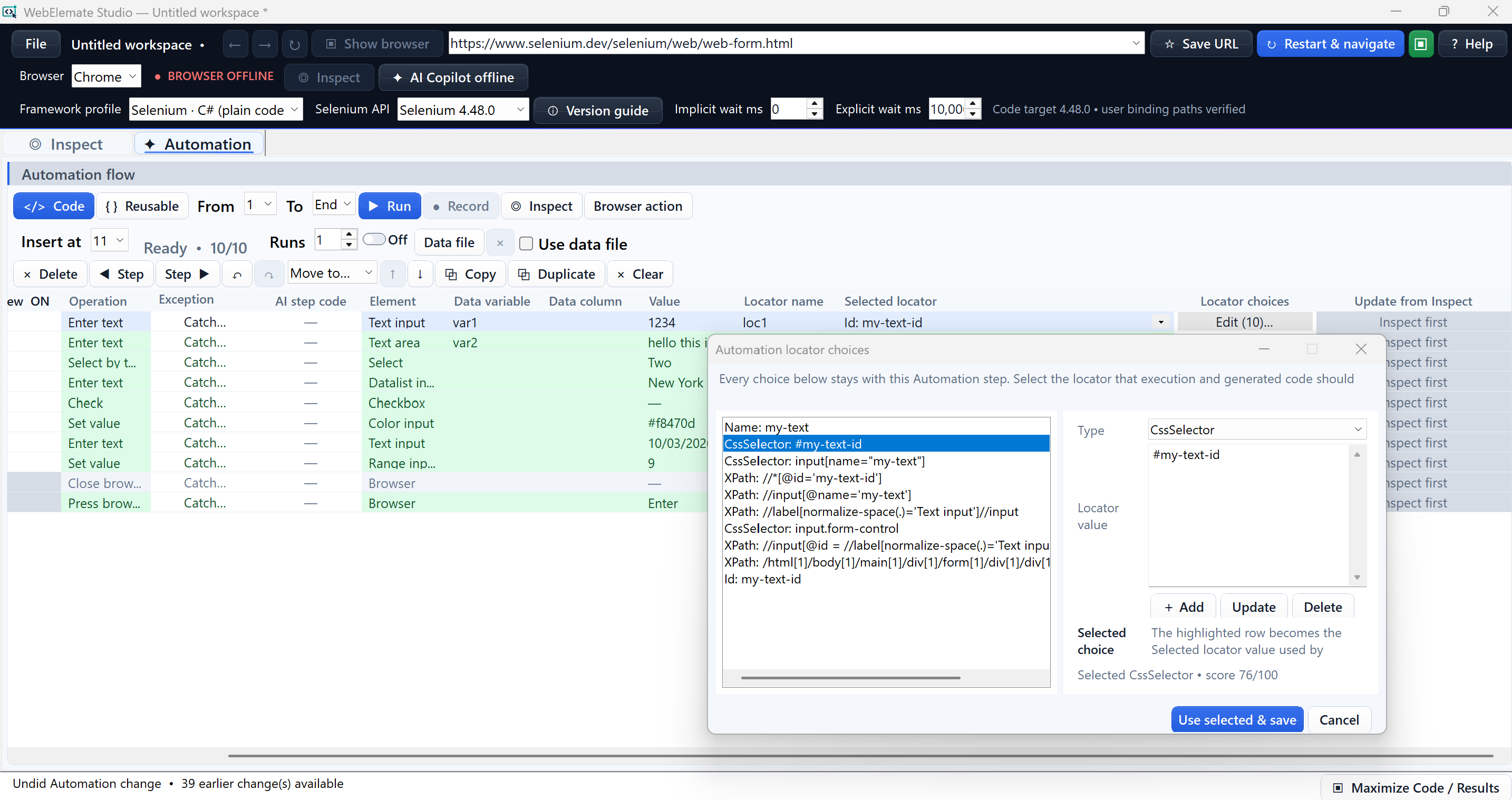Click Maximize Code / Results in status bar

[1416, 788]
